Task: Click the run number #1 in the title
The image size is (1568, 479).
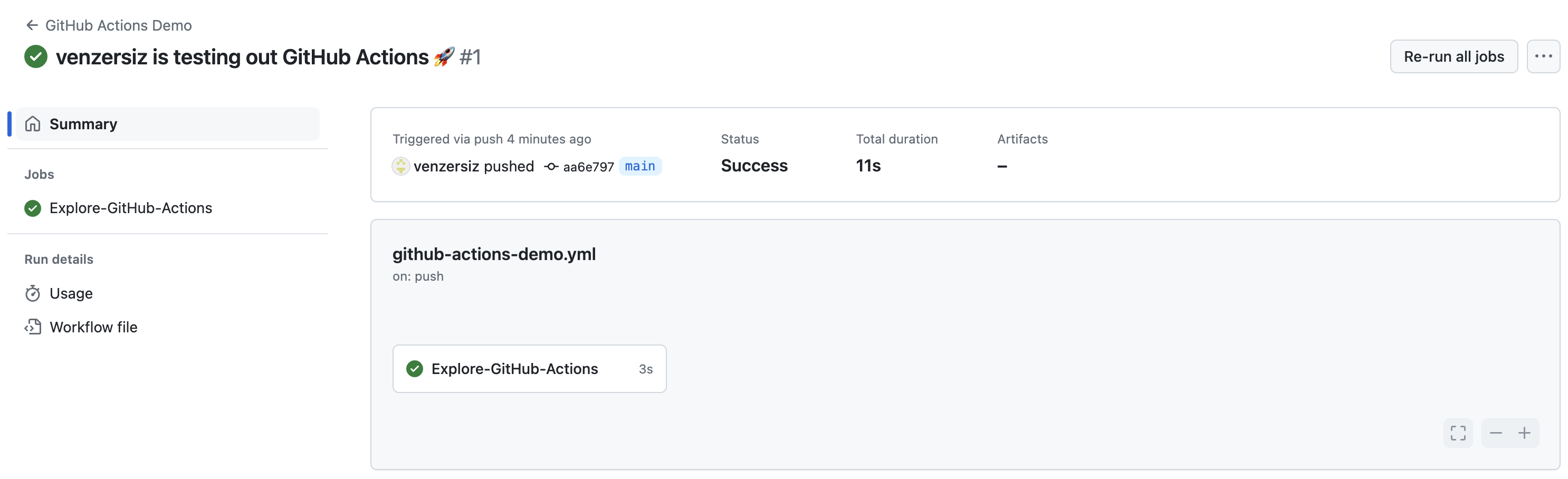Action: coord(470,56)
